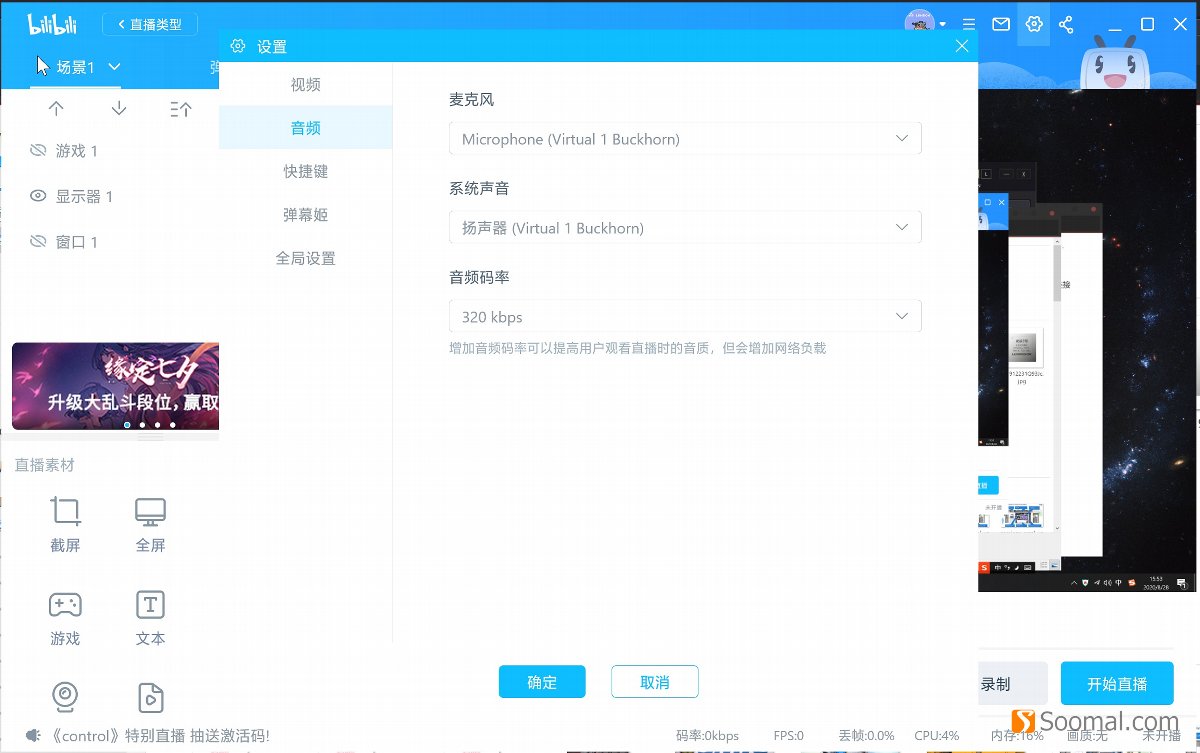Unhide the 窗口 1 source
The height and width of the screenshot is (753, 1200).
(x=37, y=241)
